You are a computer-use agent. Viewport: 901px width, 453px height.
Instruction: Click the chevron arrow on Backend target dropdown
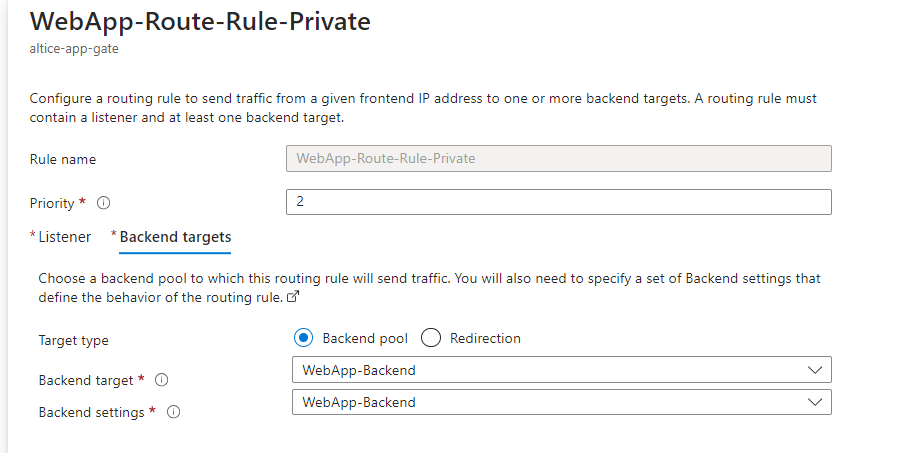pos(815,370)
